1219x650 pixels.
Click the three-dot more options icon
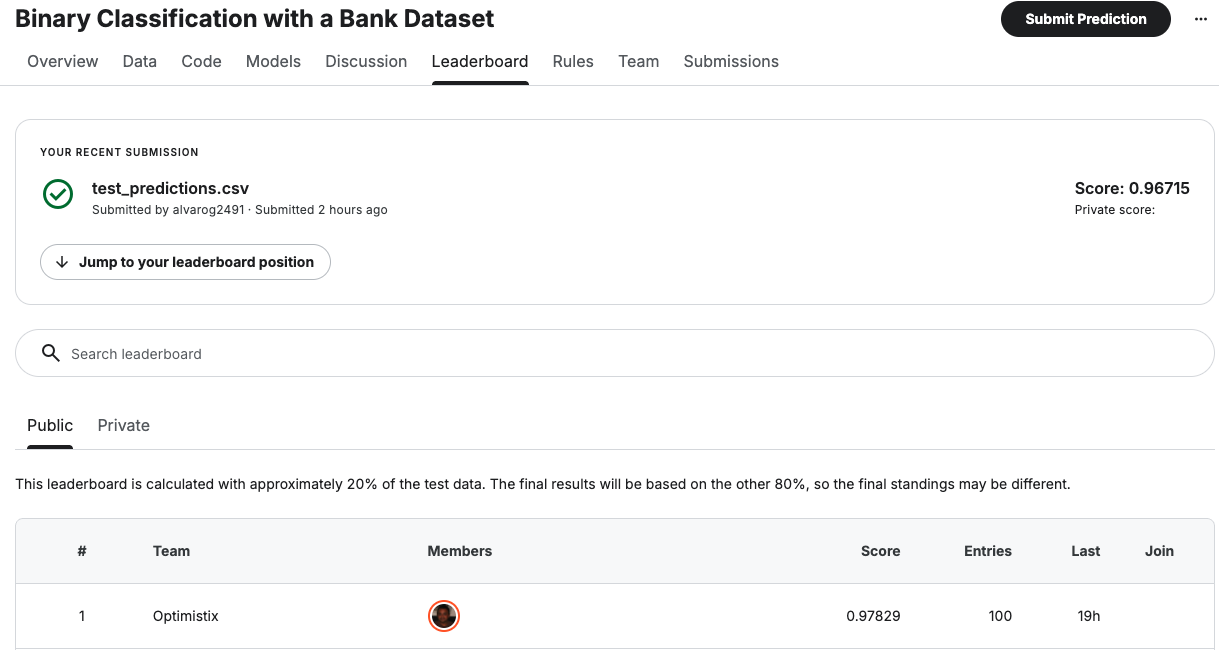(x=1201, y=19)
